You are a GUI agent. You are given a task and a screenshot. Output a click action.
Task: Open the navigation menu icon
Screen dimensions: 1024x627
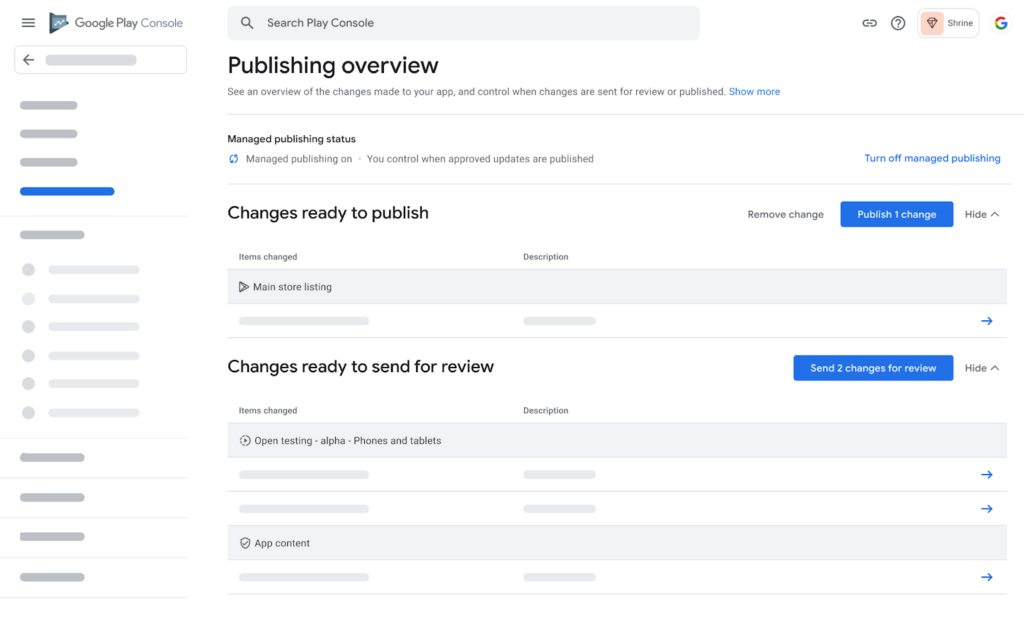pos(27,22)
